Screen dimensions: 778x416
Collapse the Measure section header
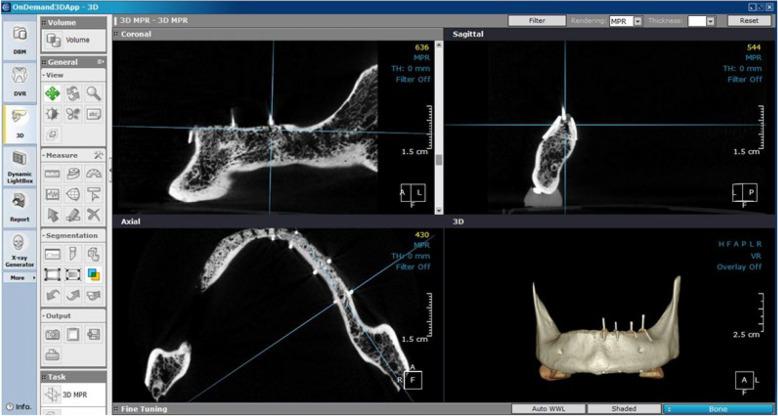point(60,155)
